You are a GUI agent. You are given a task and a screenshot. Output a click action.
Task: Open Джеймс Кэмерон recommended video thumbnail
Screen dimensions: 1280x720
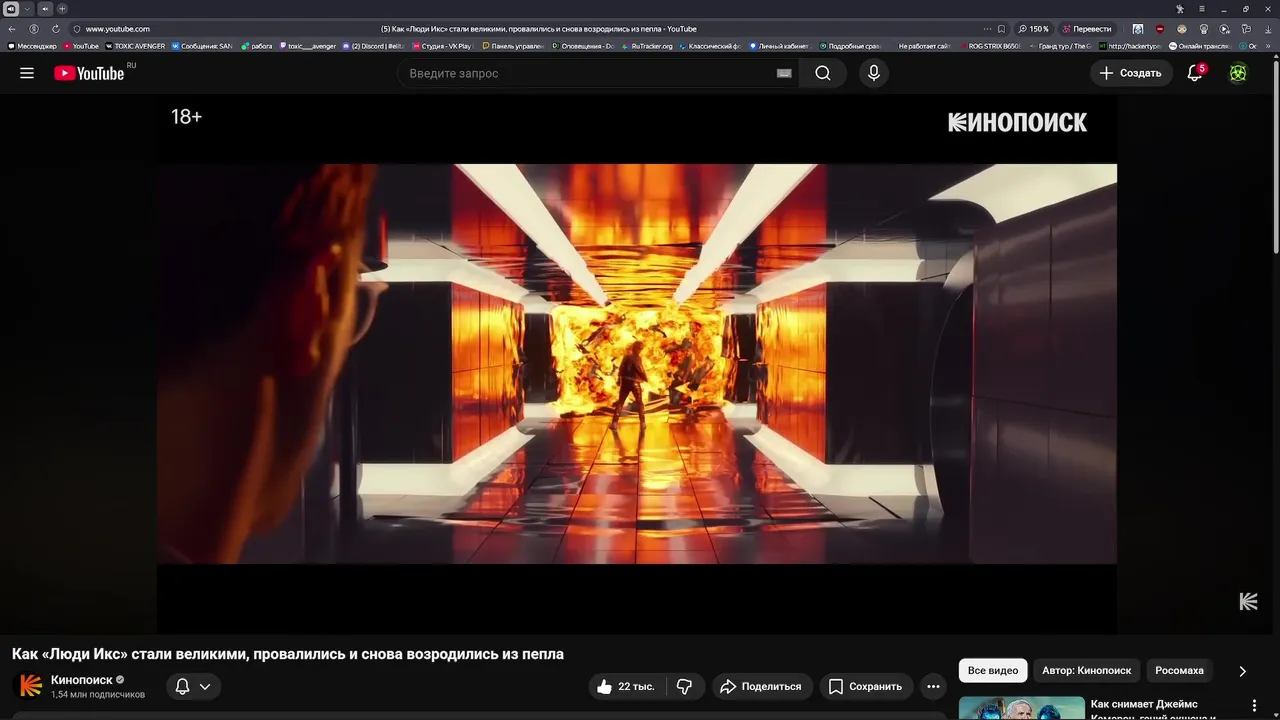tap(1021, 708)
